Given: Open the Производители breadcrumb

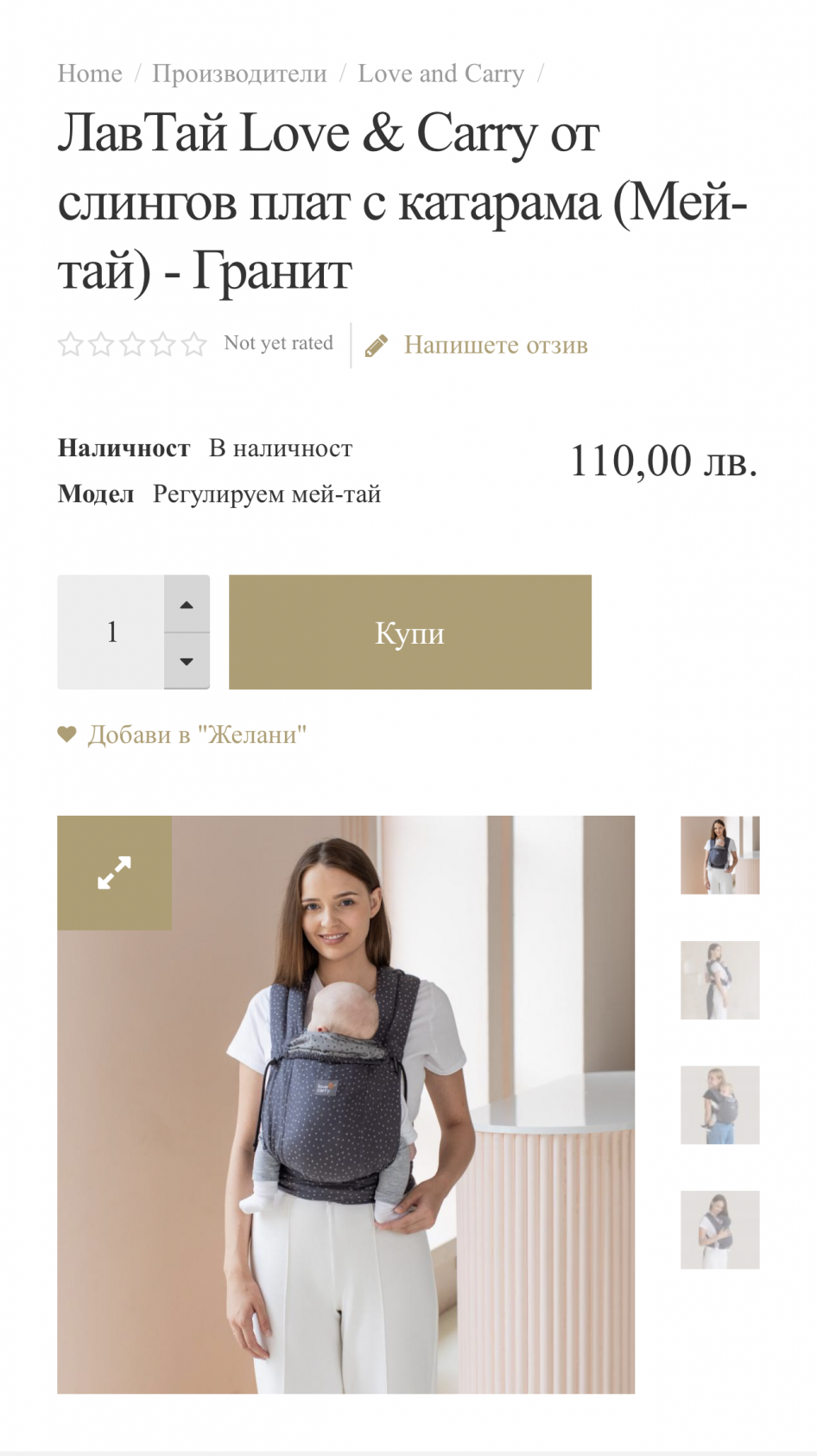Looking at the screenshot, I should (x=239, y=73).
